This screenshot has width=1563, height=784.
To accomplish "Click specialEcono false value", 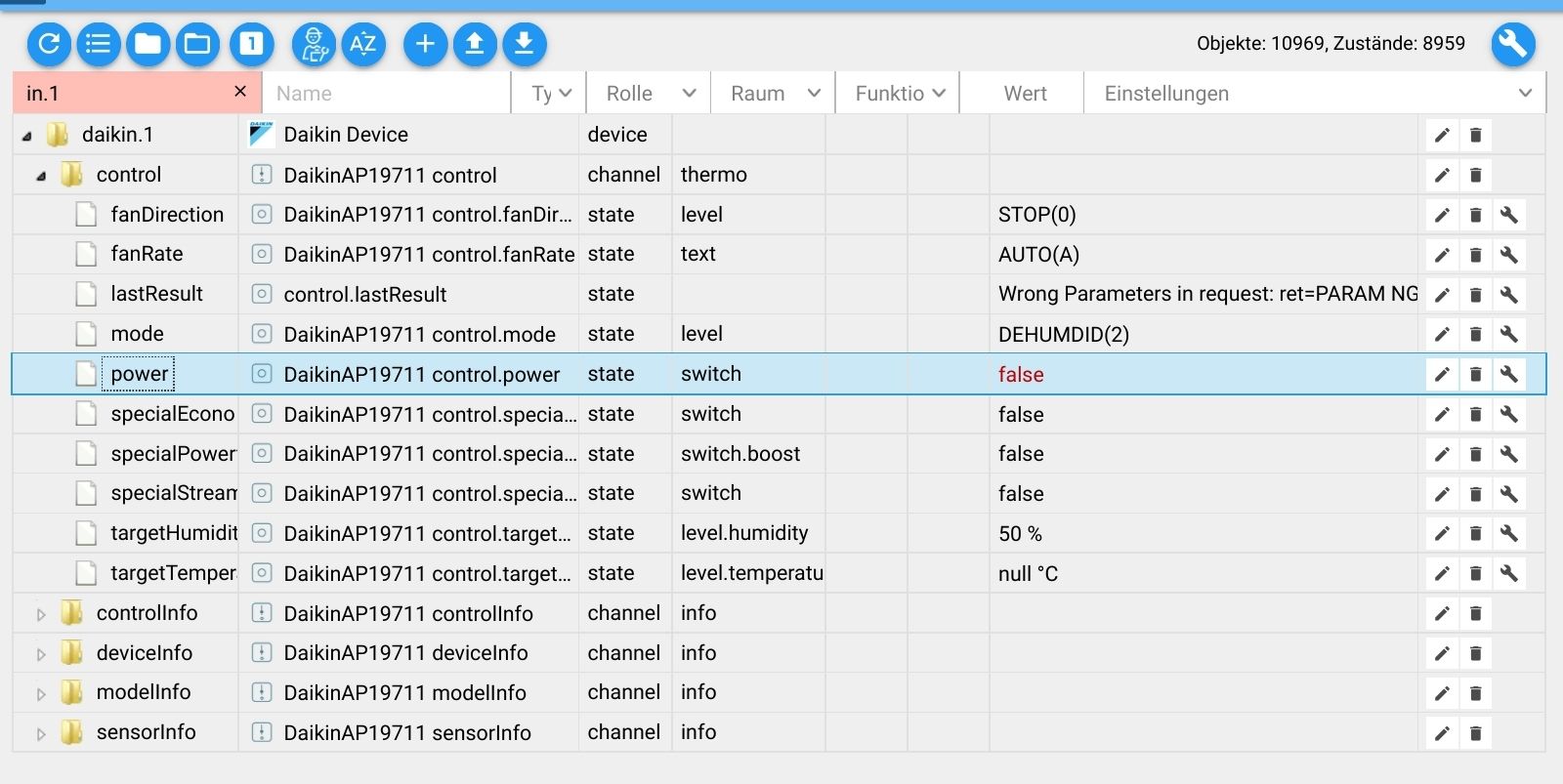I will pyautogui.click(x=1021, y=415).
